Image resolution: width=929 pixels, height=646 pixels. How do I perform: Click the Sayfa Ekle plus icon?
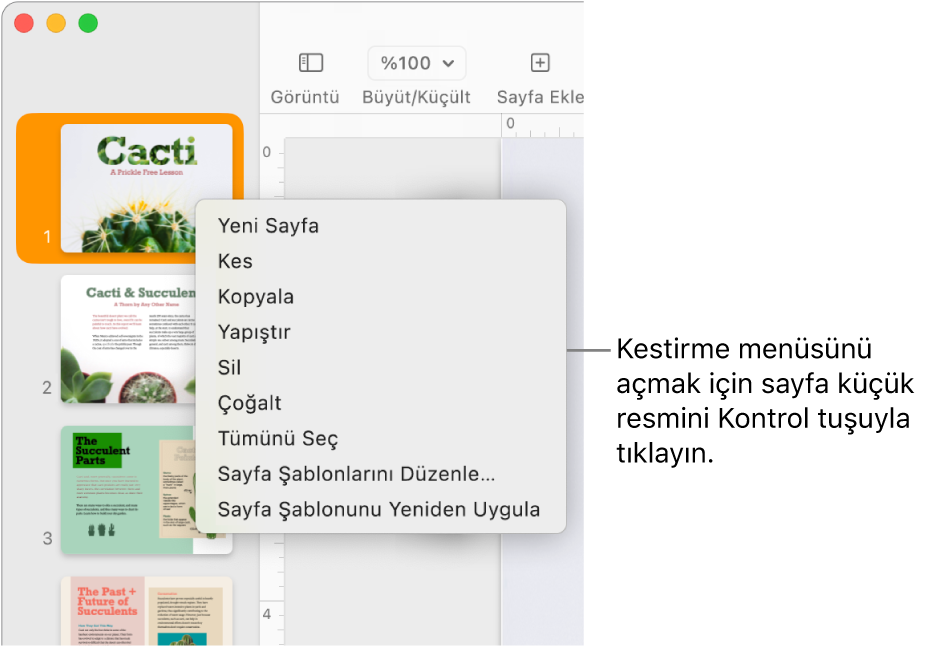(x=540, y=62)
